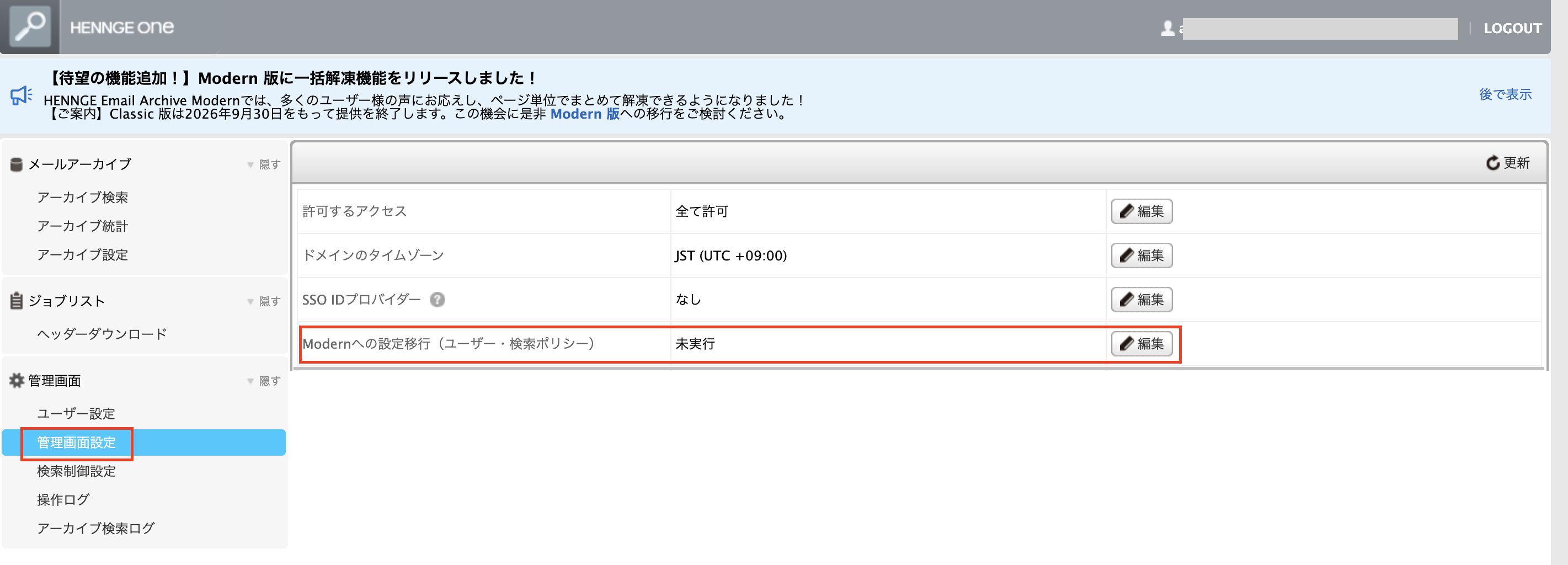The height and width of the screenshot is (565, 1568).
Task: Log out via the LOGOUT link
Action: pyautogui.click(x=1512, y=28)
